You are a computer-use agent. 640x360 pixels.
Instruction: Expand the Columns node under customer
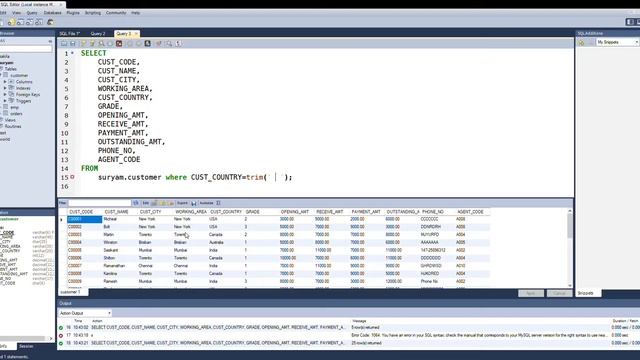pyautogui.click(x=5, y=82)
